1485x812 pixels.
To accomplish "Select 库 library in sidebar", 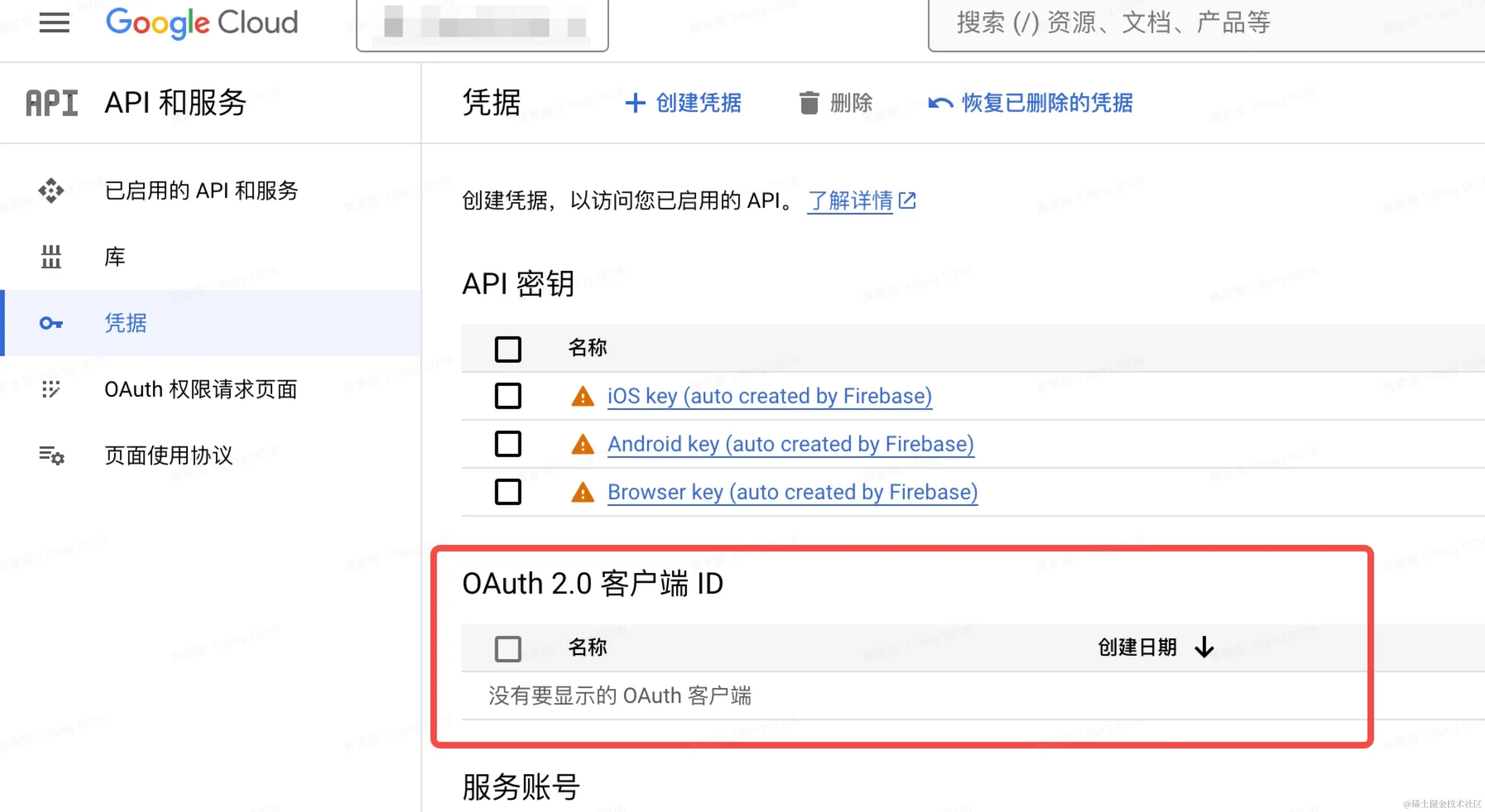I will pos(115,257).
